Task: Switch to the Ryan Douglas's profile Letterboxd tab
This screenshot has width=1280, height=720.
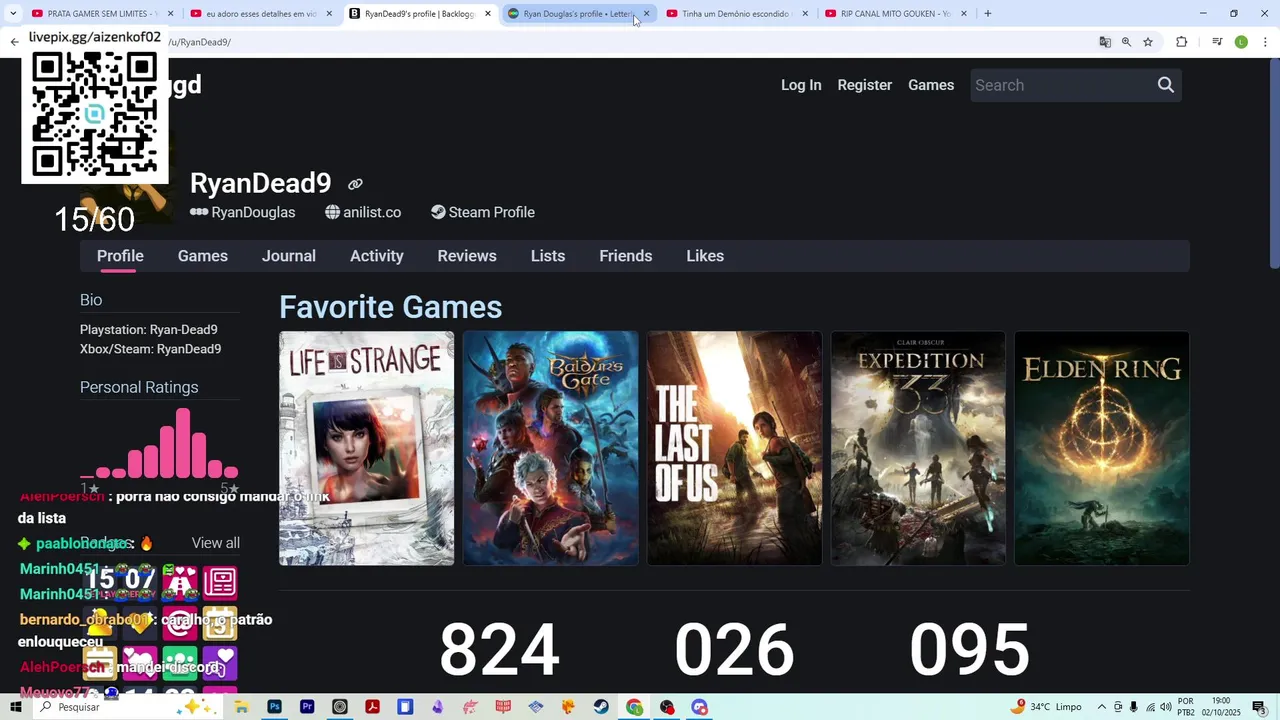Action: pos(578,13)
